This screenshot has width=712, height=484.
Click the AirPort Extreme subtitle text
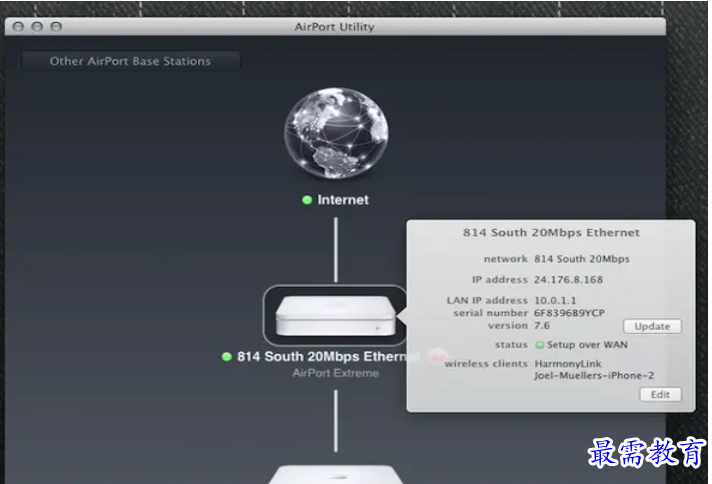pyautogui.click(x=336, y=373)
